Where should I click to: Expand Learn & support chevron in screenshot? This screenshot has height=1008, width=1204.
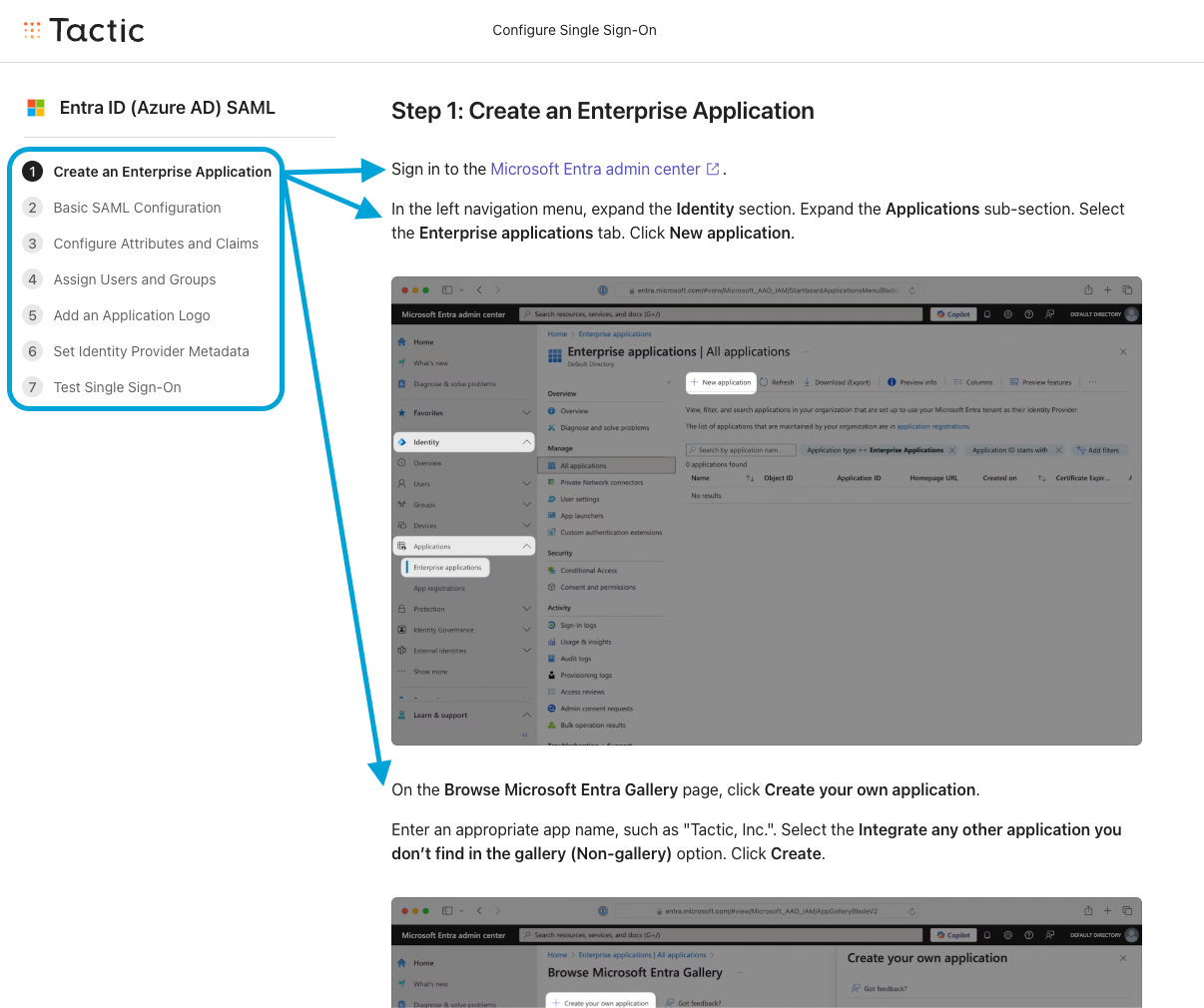[526, 716]
